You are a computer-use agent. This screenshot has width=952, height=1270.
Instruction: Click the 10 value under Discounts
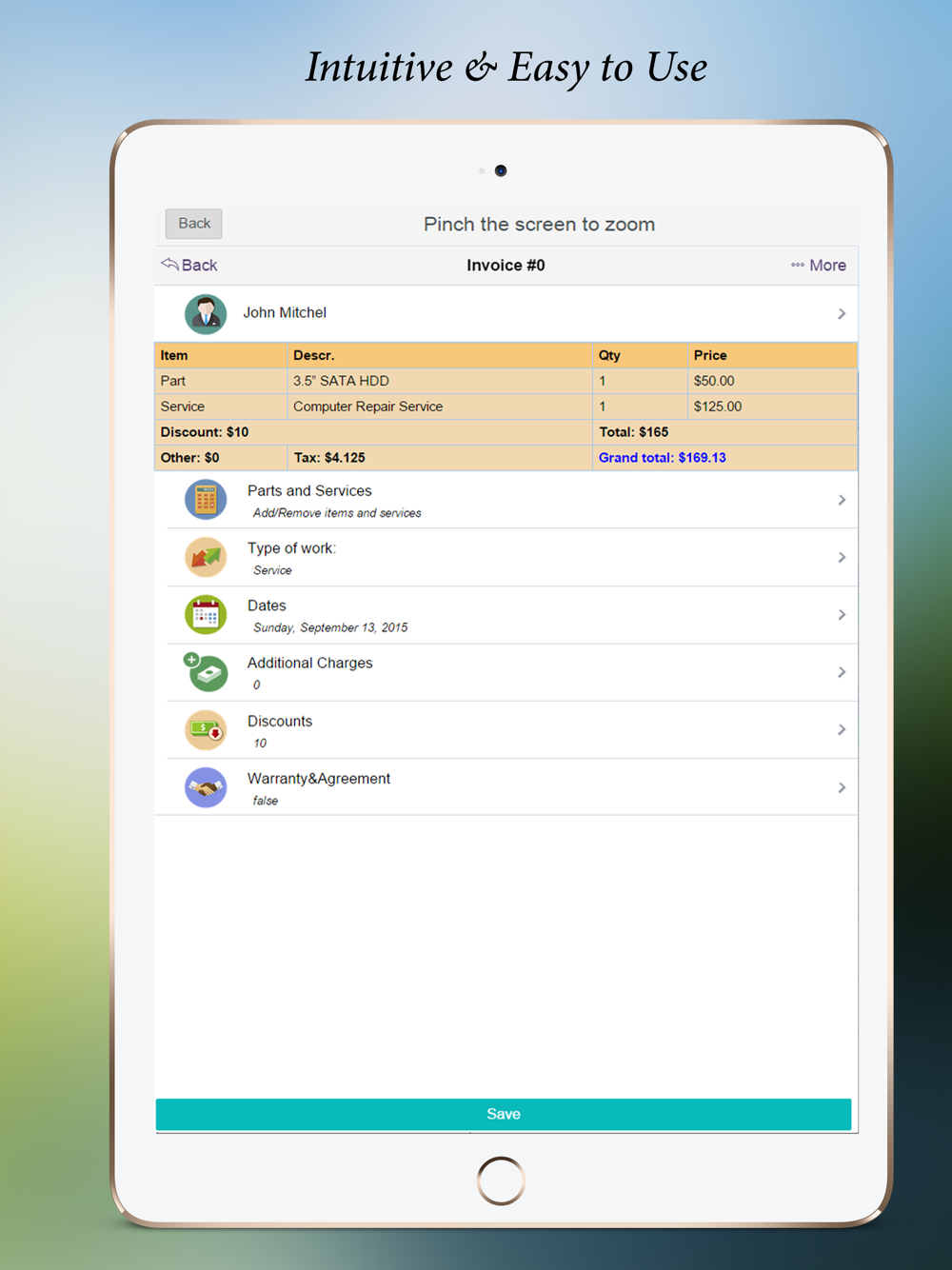[x=260, y=744]
